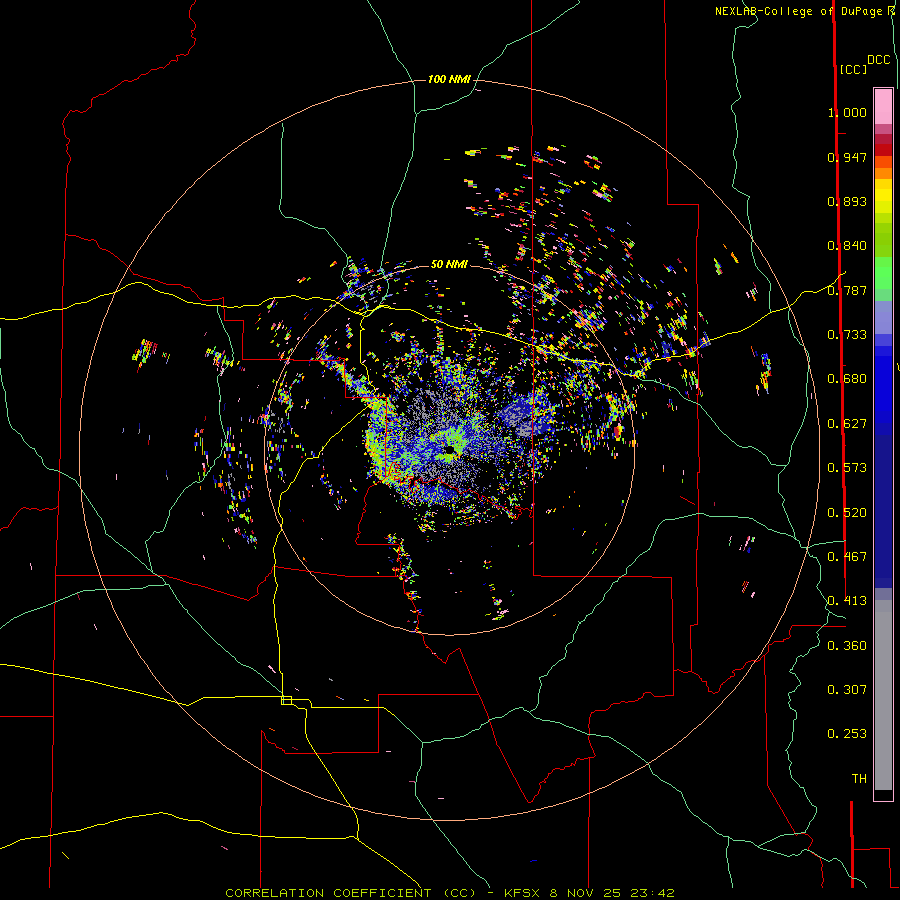Click the red echo blob east of radar
Viewport: 900px width, 900px height.
[x=618, y=430]
